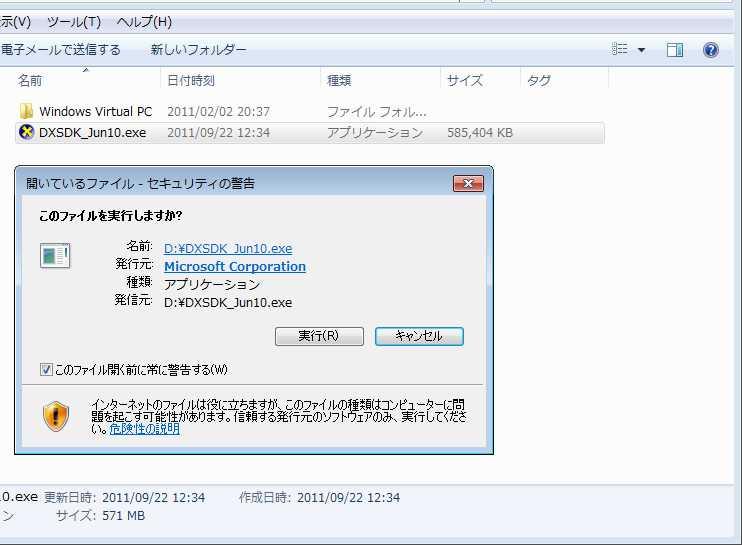Sort by the 日付時刻 column header
Viewport: 742px width, 545px height.
[x=191, y=80]
